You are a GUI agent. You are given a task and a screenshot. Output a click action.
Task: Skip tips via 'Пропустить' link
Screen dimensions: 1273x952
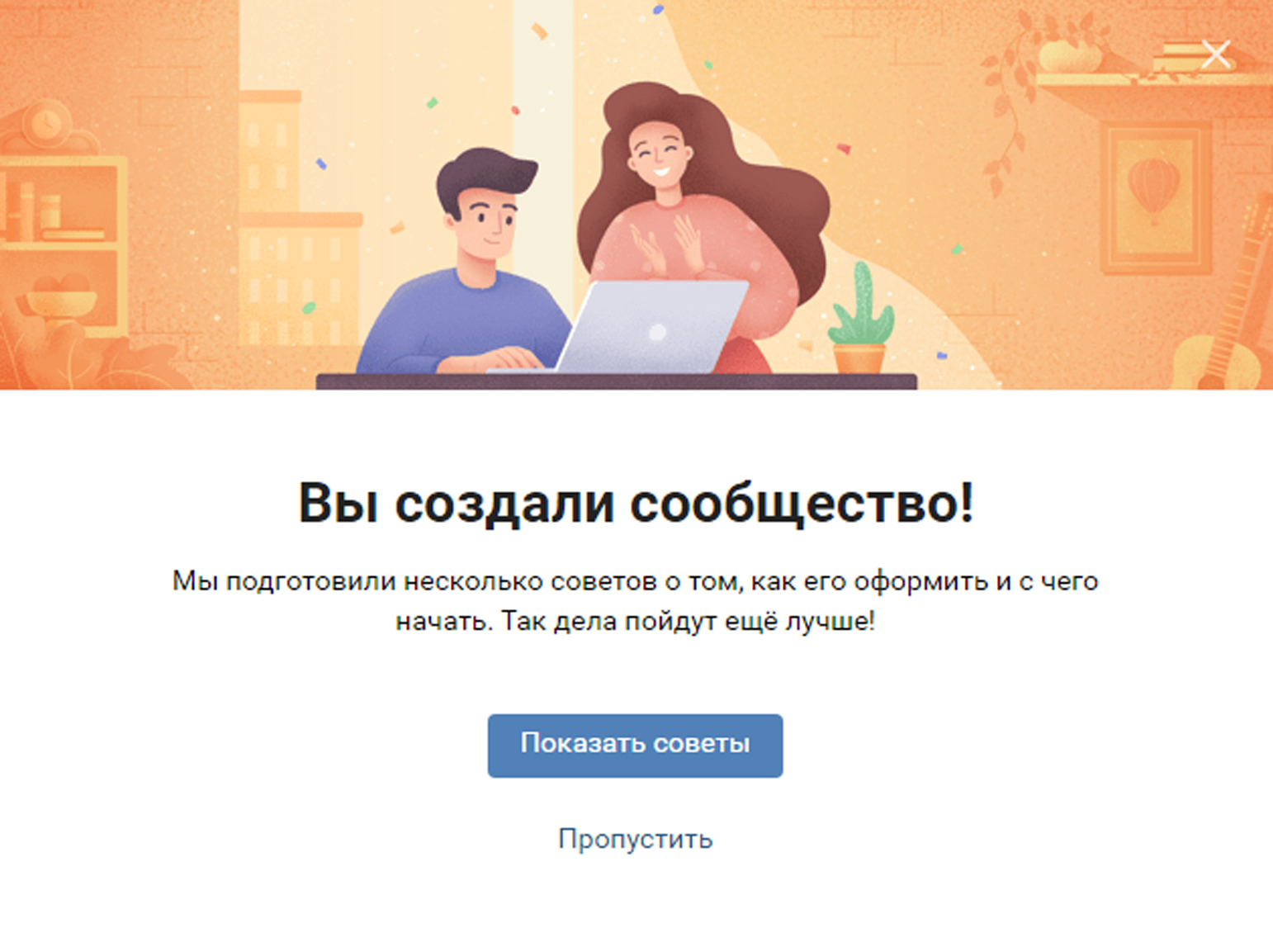635,839
